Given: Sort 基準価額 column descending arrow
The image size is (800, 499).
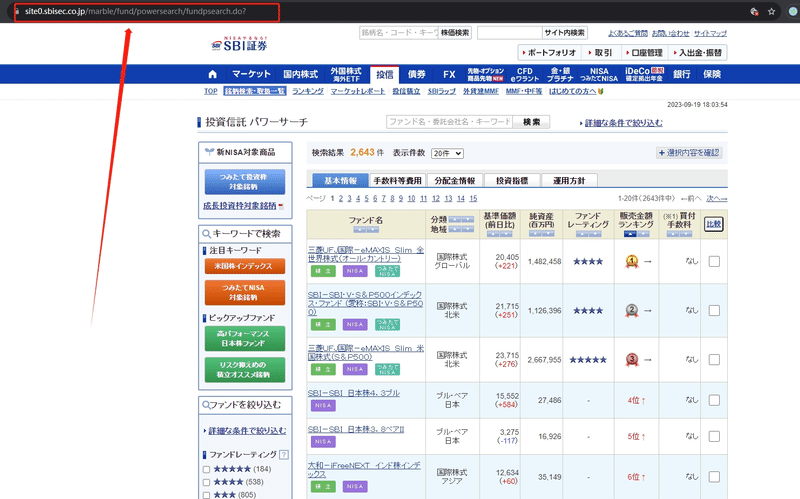Looking at the screenshot, I should (506, 234).
